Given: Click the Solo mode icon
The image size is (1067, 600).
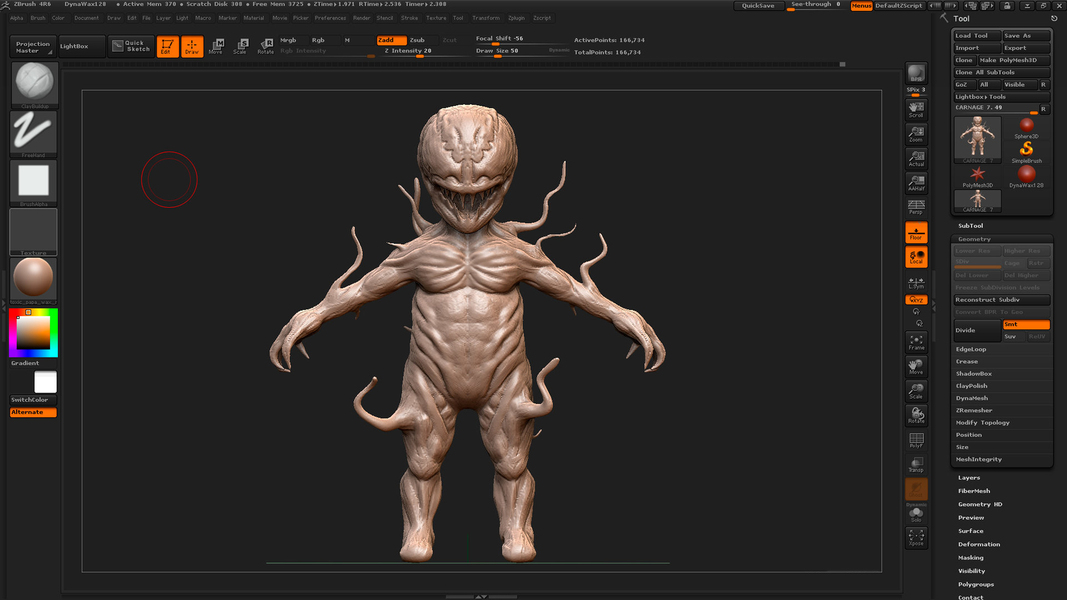Looking at the screenshot, I should click(x=916, y=515).
